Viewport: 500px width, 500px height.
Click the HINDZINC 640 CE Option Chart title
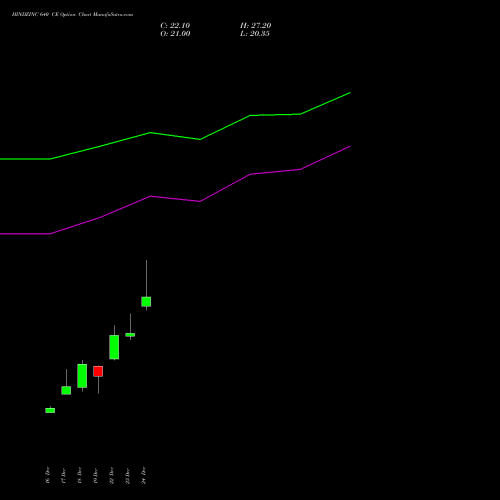point(72,15)
